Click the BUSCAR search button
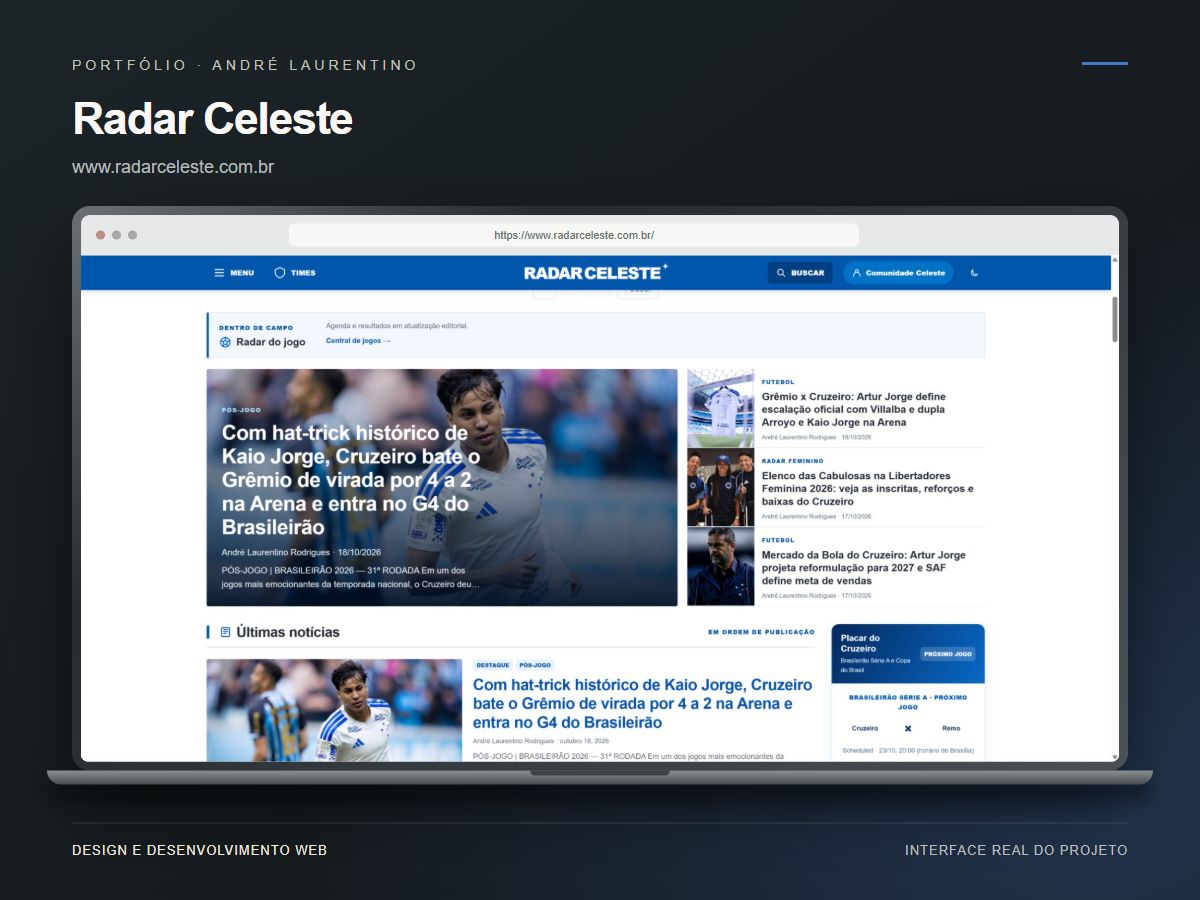This screenshot has height=900, width=1200. pos(800,273)
